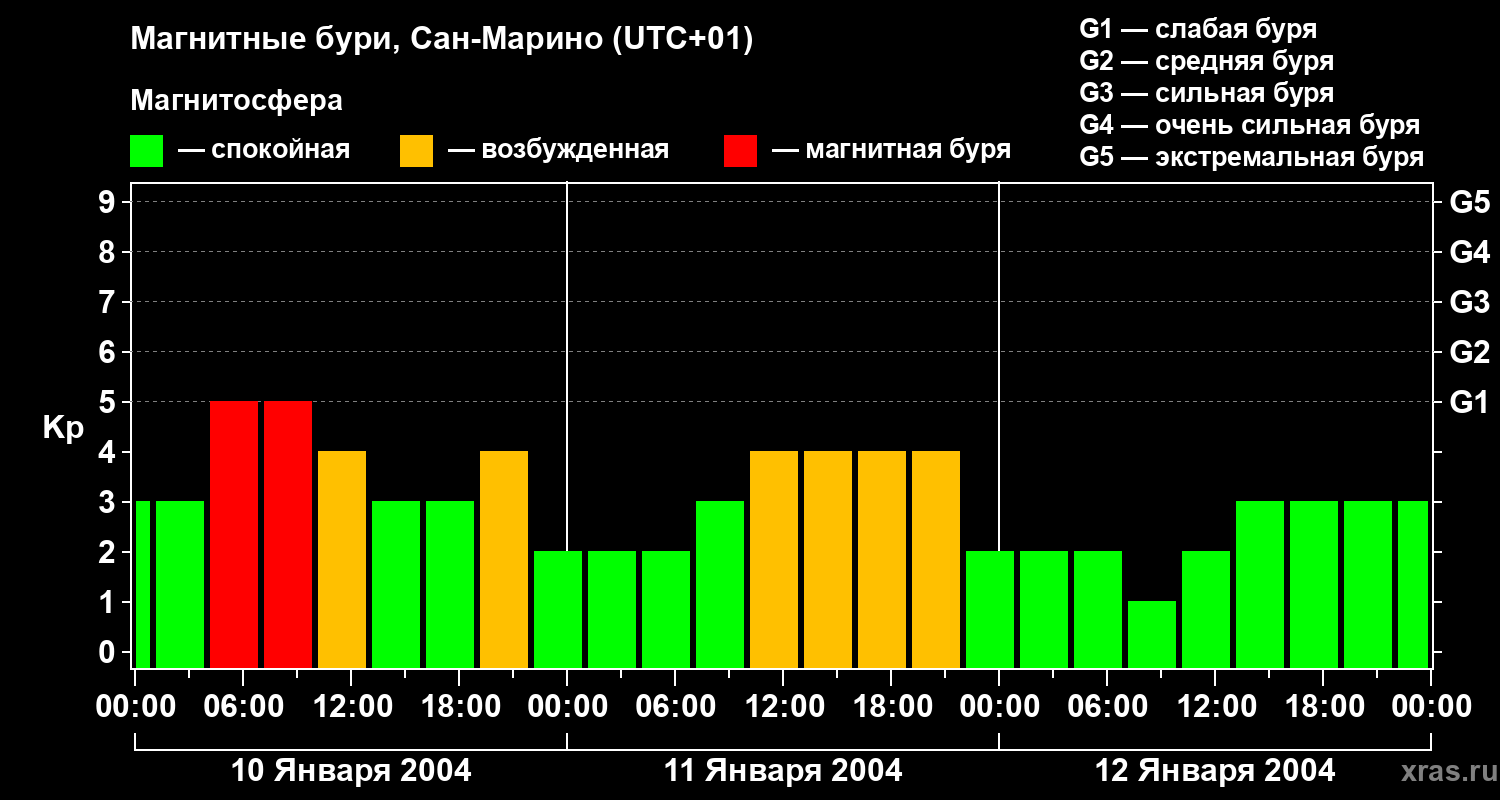The image size is (1500, 800).
Task: Select the 'G2 — средняя буря' legend line
Action: pyautogui.click(x=1206, y=61)
